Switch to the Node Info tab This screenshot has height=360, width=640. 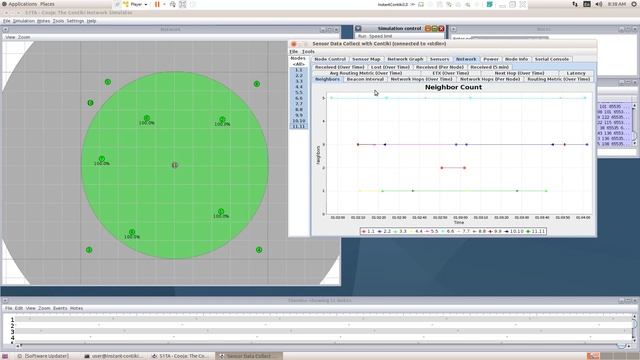point(516,59)
